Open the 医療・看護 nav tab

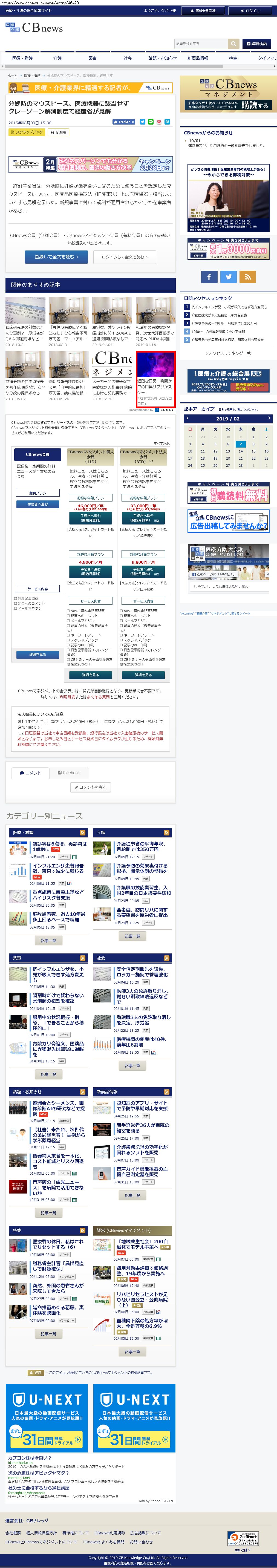pyautogui.click(x=22, y=58)
